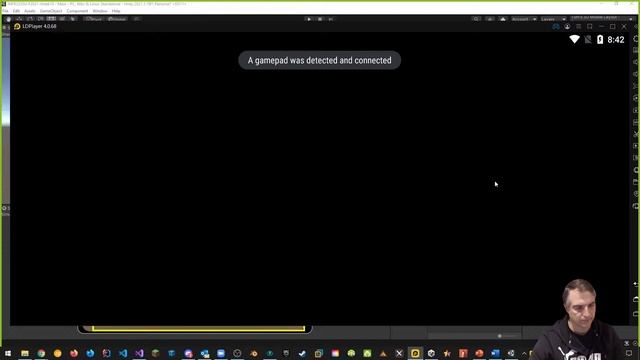Open Unity's Layers dropdown
Viewport: 640px width, 360px height.
[553, 19]
